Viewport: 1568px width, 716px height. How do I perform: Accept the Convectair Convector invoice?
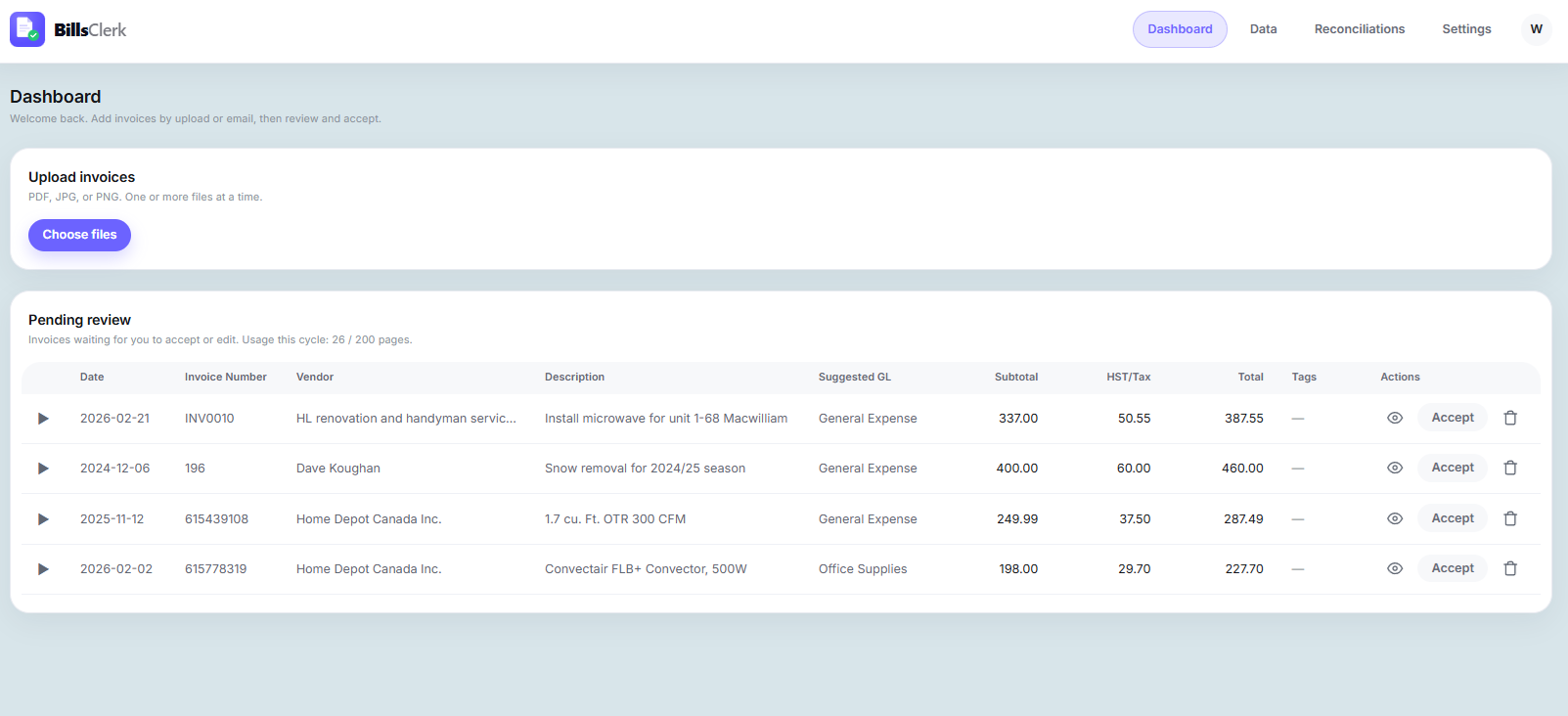(1453, 568)
